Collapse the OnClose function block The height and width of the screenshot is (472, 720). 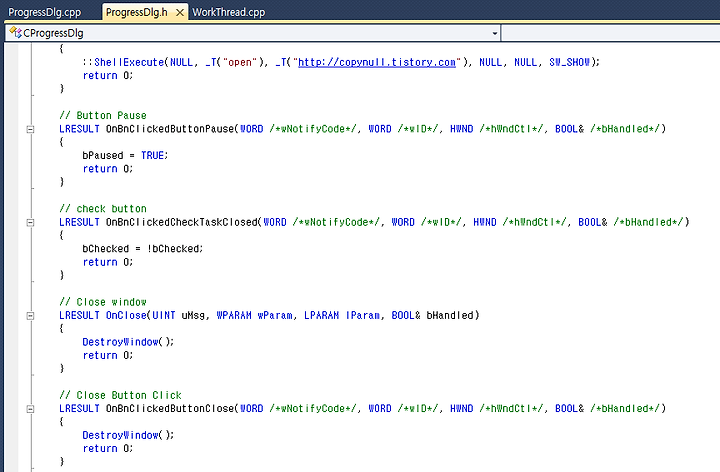pyautogui.click(x=30, y=316)
